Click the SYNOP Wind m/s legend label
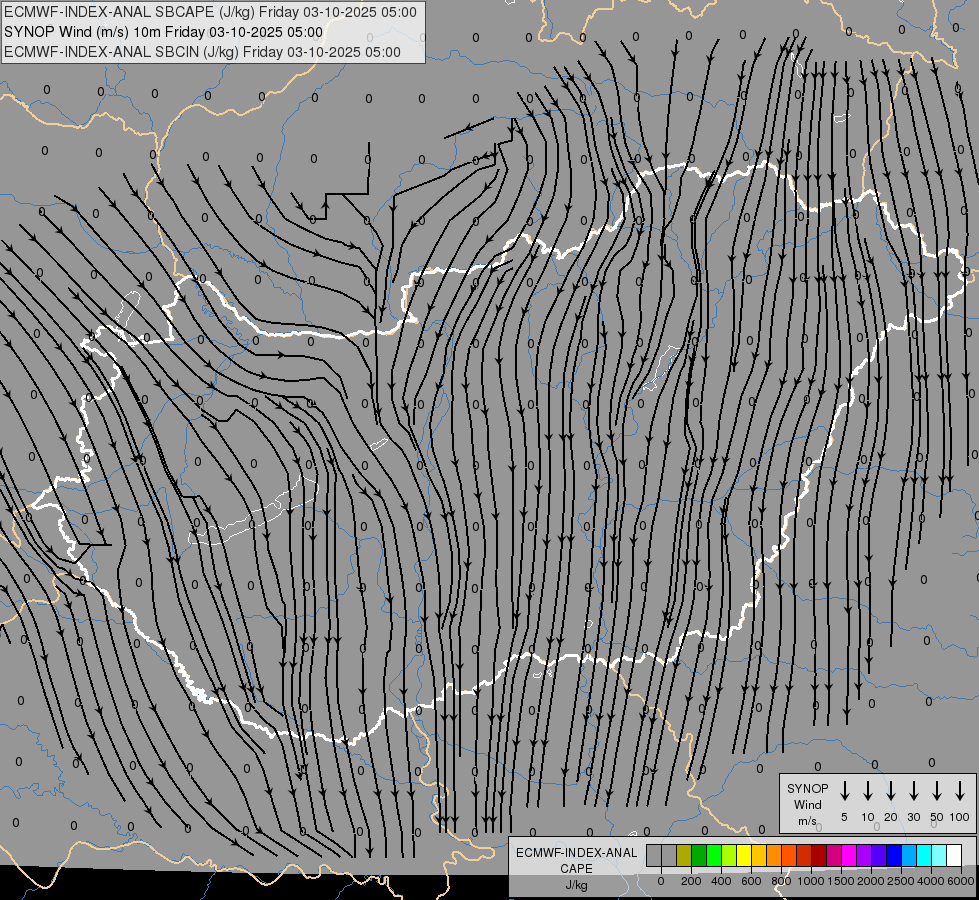 pos(807,804)
